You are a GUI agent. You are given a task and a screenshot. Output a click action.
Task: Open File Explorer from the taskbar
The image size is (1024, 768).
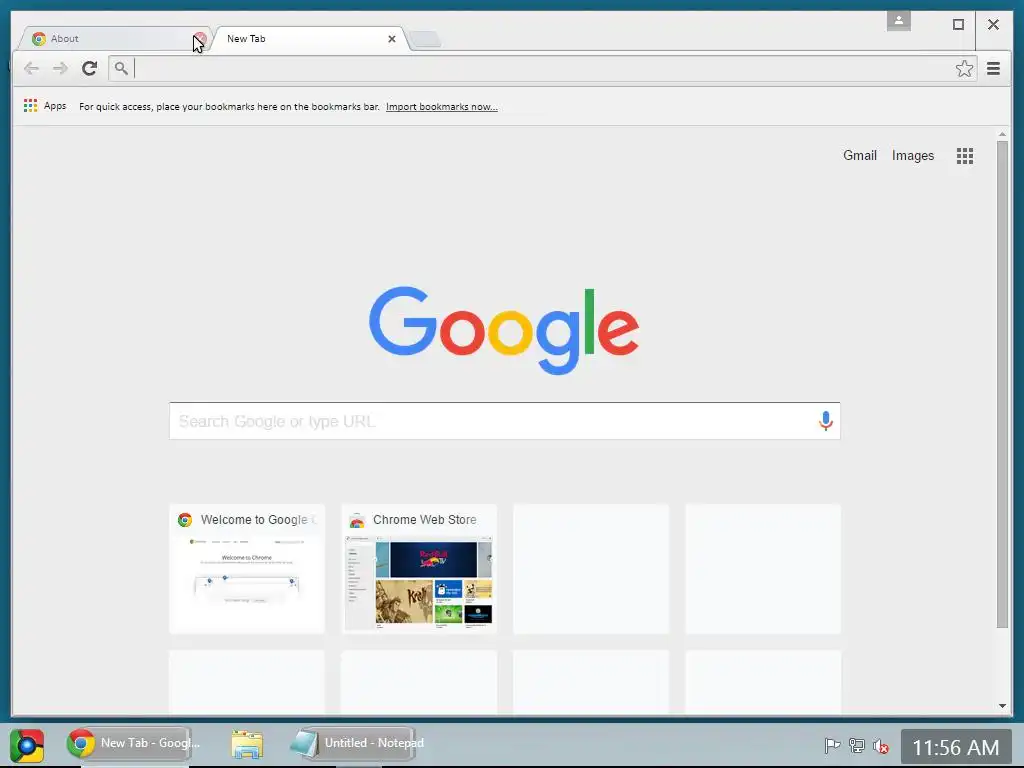point(247,744)
